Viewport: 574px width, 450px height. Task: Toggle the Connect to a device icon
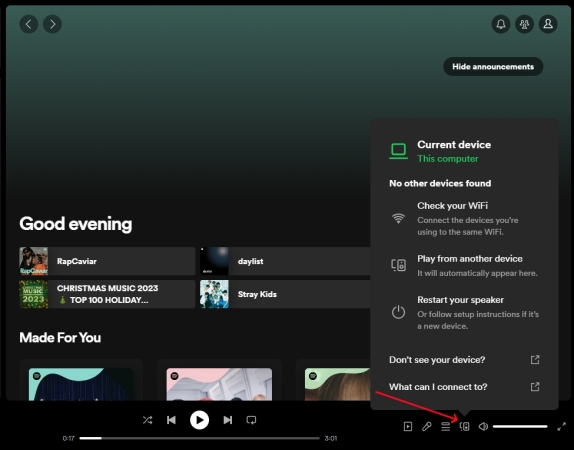click(465, 427)
